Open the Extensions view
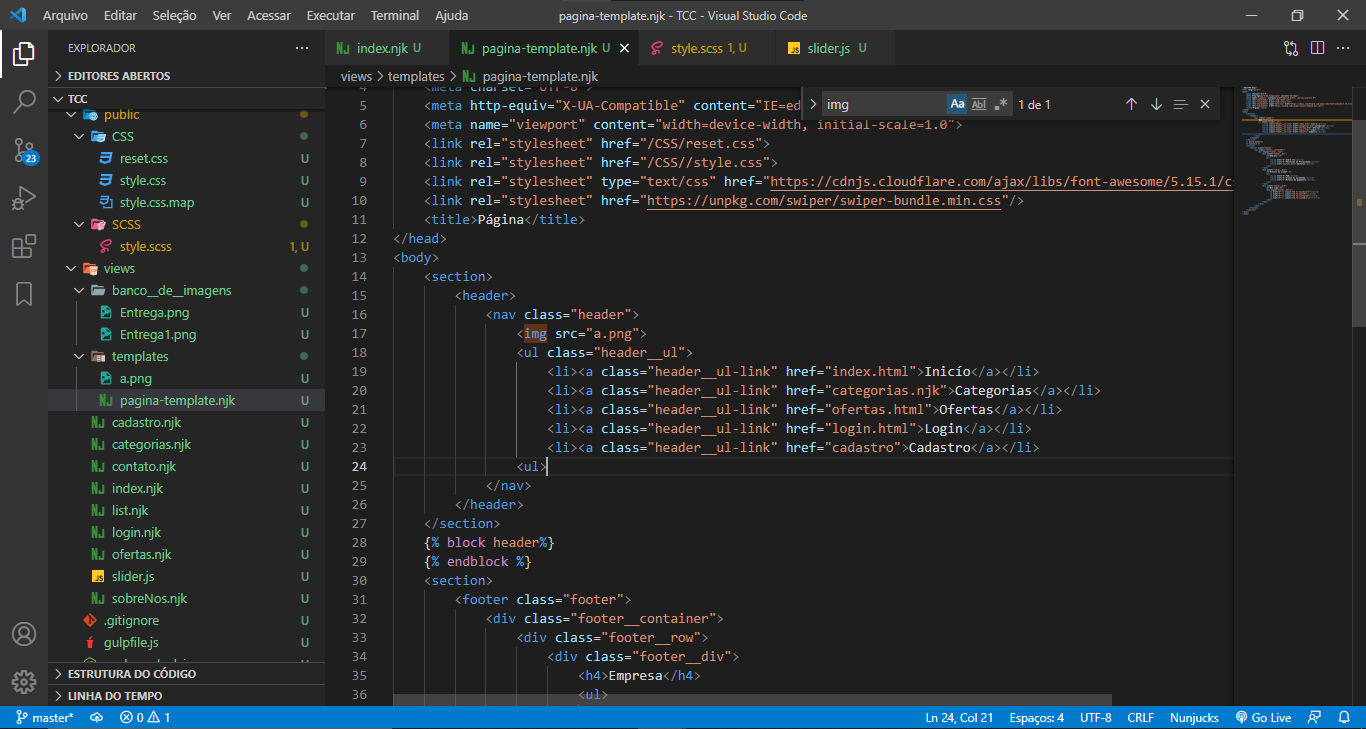This screenshot has height=729, width=1366. pos(24,246)
